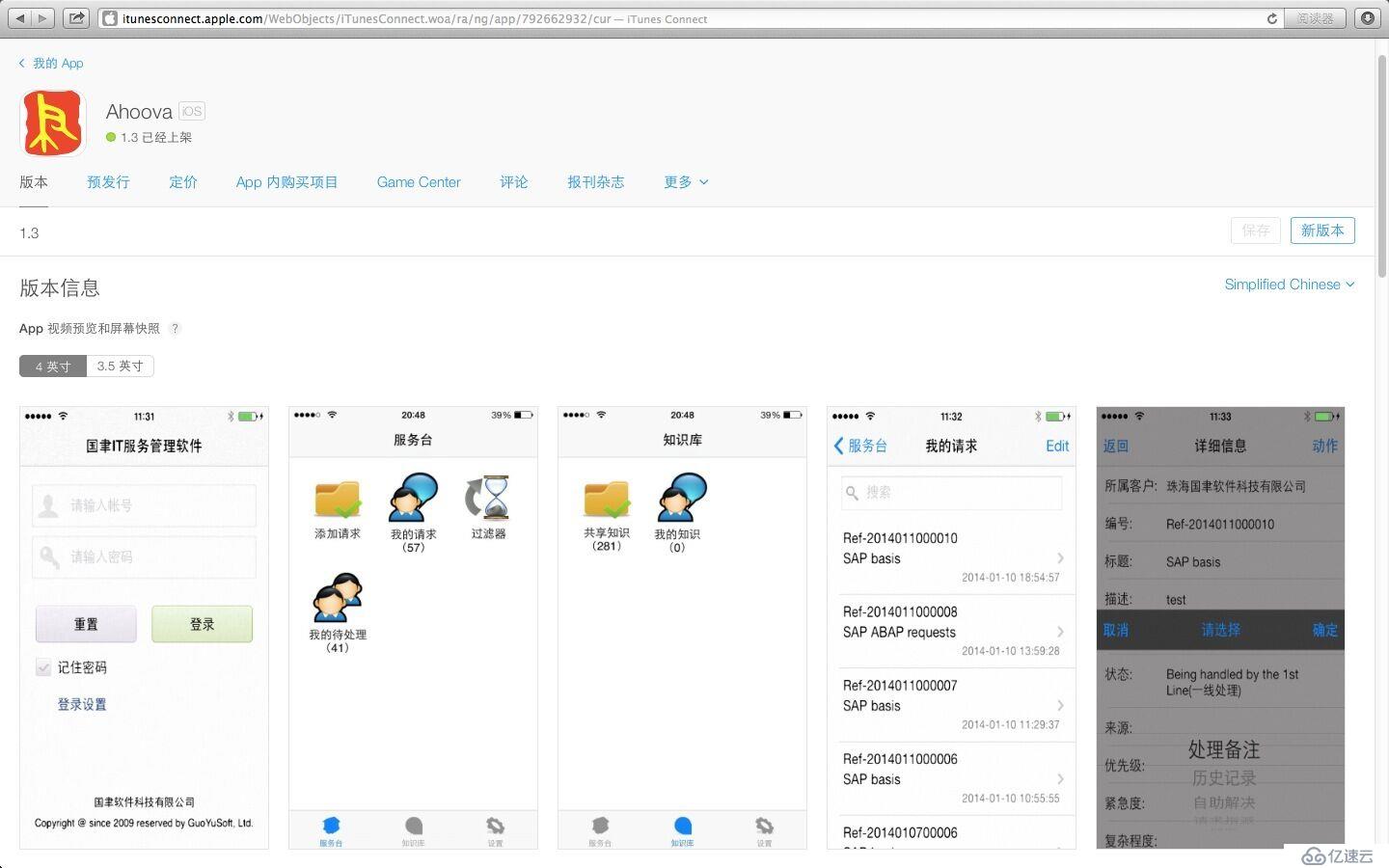Open the 报刊杂志 tab
1389x868 pixels.
pos(596,182)
